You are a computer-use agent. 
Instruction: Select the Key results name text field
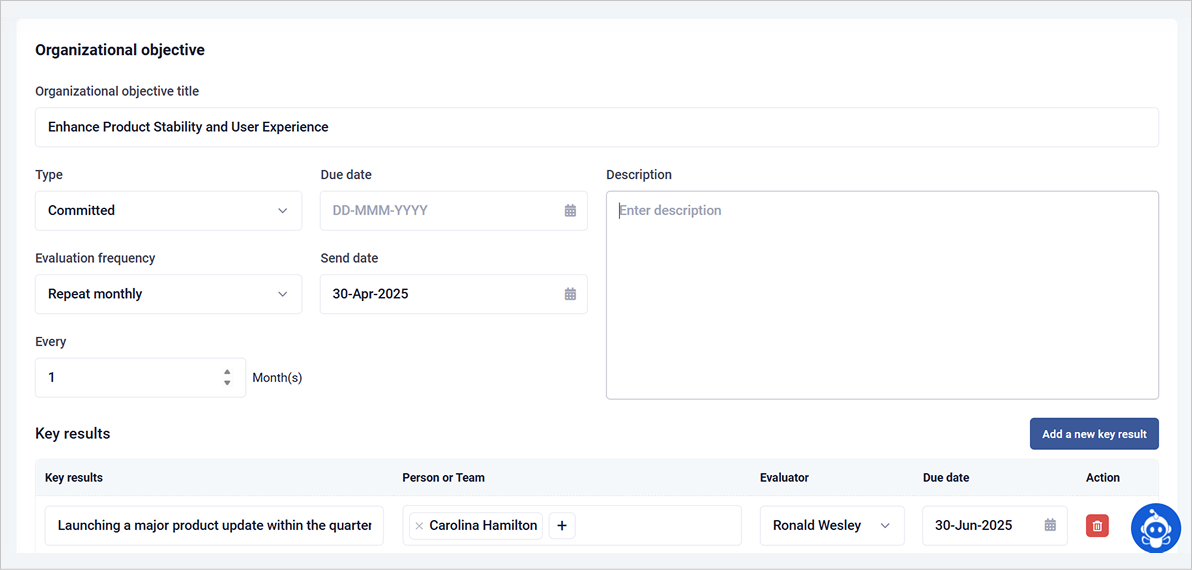[x=214, y=526]
